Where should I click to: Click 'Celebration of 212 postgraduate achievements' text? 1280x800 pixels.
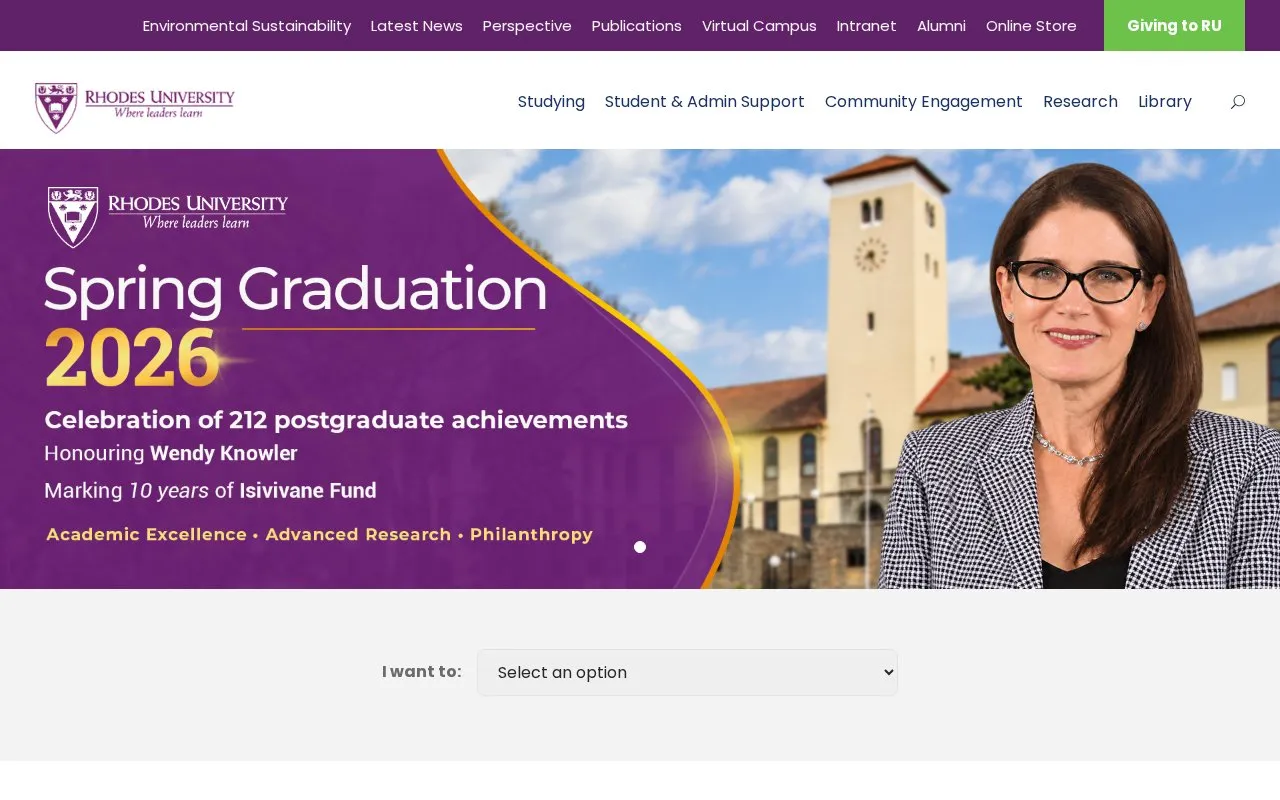coord(336,420)
